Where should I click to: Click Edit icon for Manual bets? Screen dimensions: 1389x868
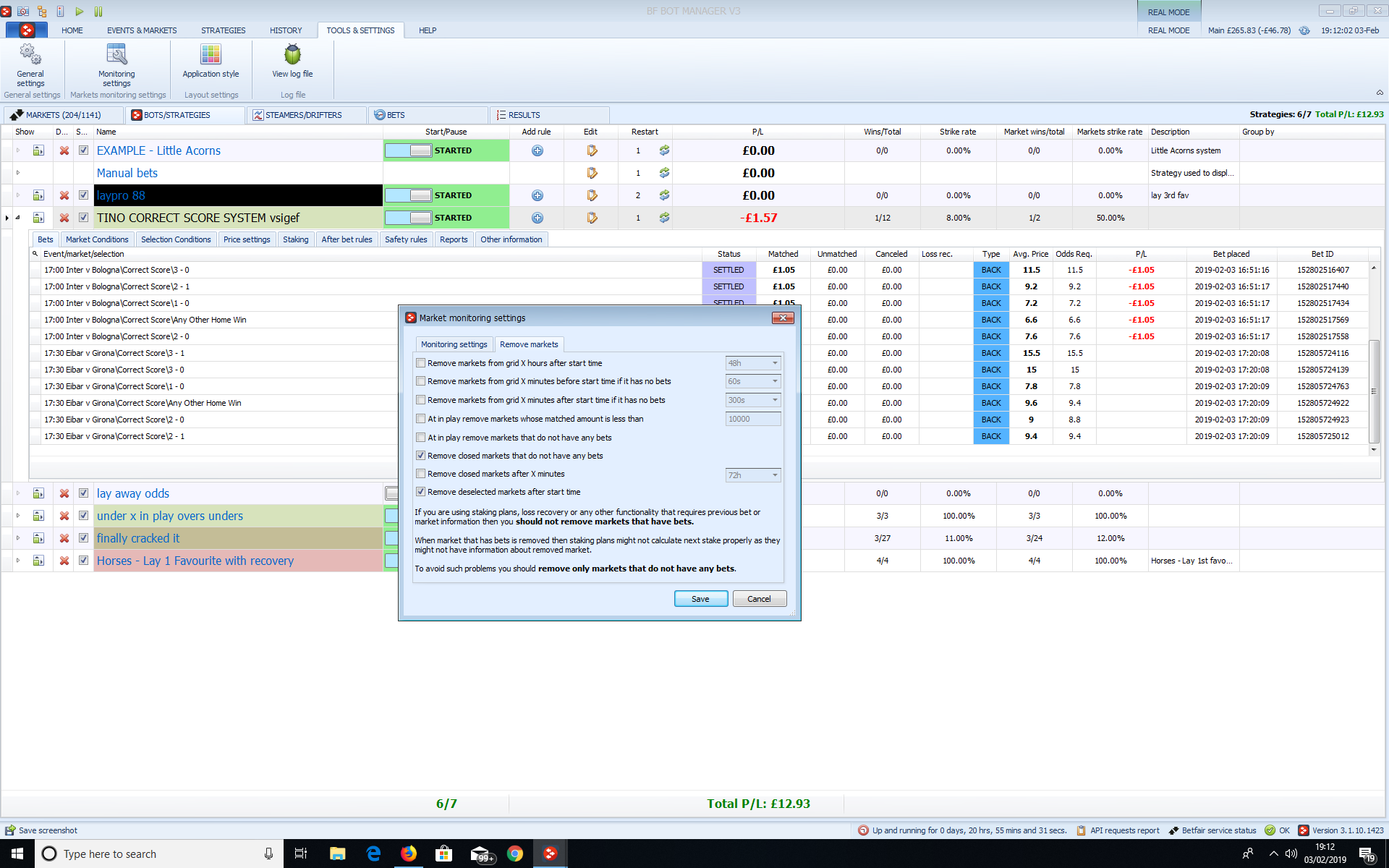[592, 173]
